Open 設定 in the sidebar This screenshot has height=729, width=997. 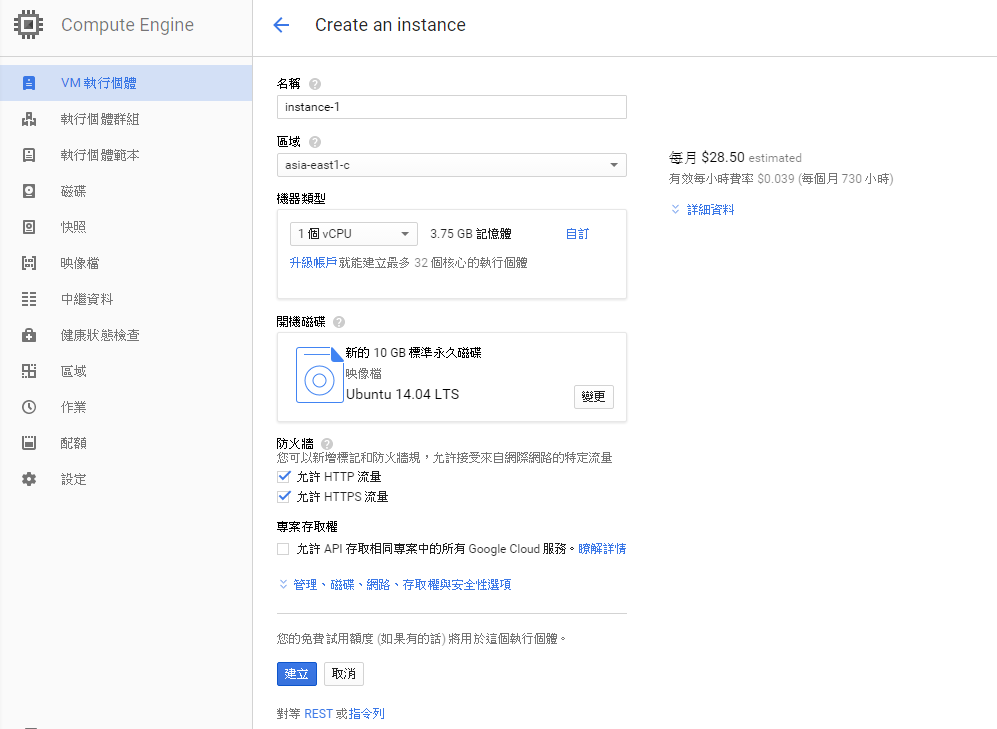click(x=126, y=479)
